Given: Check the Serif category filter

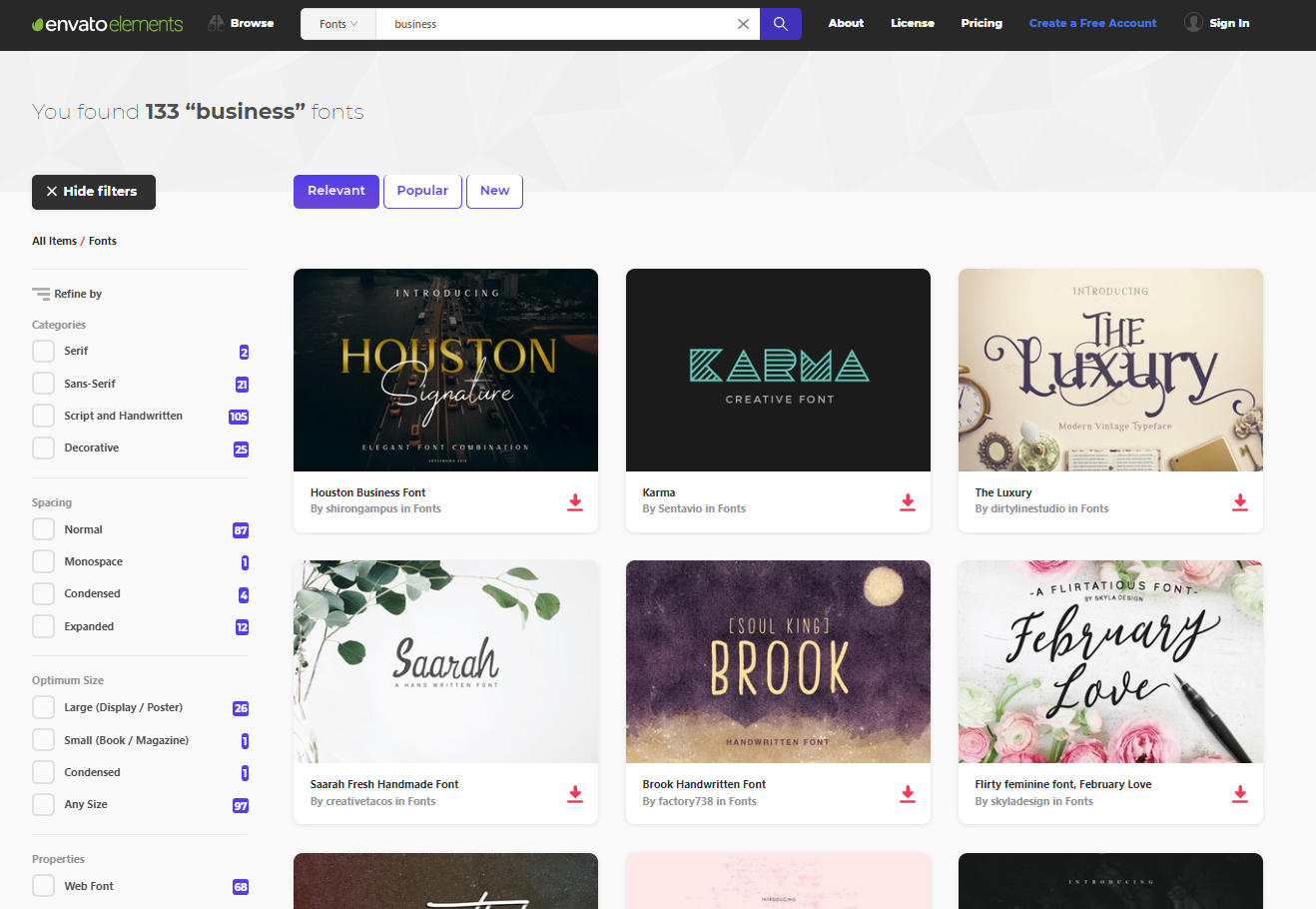Looking at the screenshot, I should click(x=43, y=352).
